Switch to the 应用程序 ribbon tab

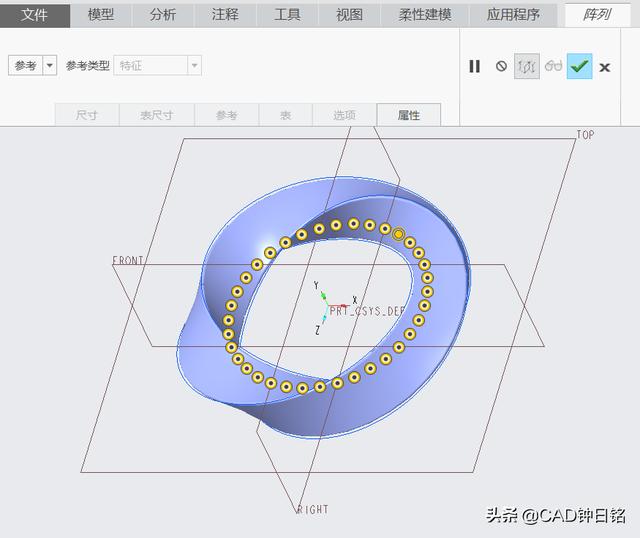click(x=513, y=15)
